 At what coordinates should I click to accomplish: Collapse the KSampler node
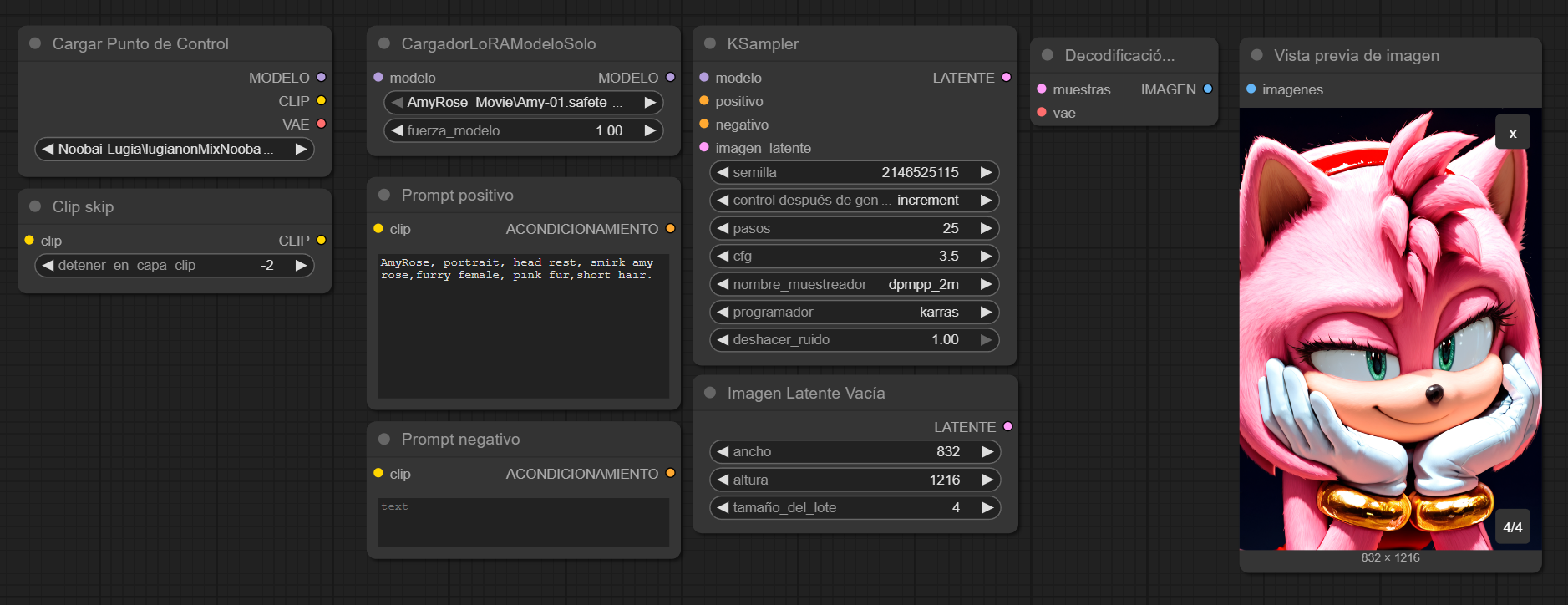pos(710,43)
